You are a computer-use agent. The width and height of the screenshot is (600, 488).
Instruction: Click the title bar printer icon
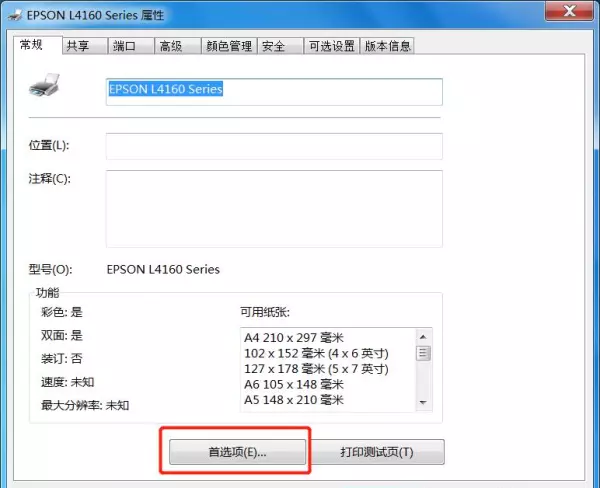(x=15, y=15)
